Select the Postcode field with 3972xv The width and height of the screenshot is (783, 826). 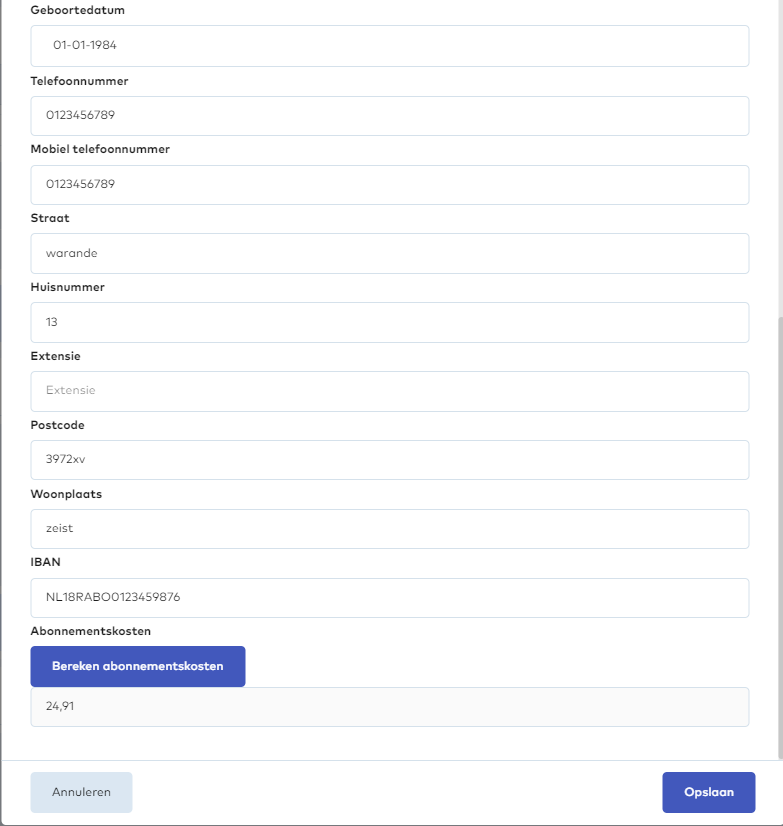[389, 460]
